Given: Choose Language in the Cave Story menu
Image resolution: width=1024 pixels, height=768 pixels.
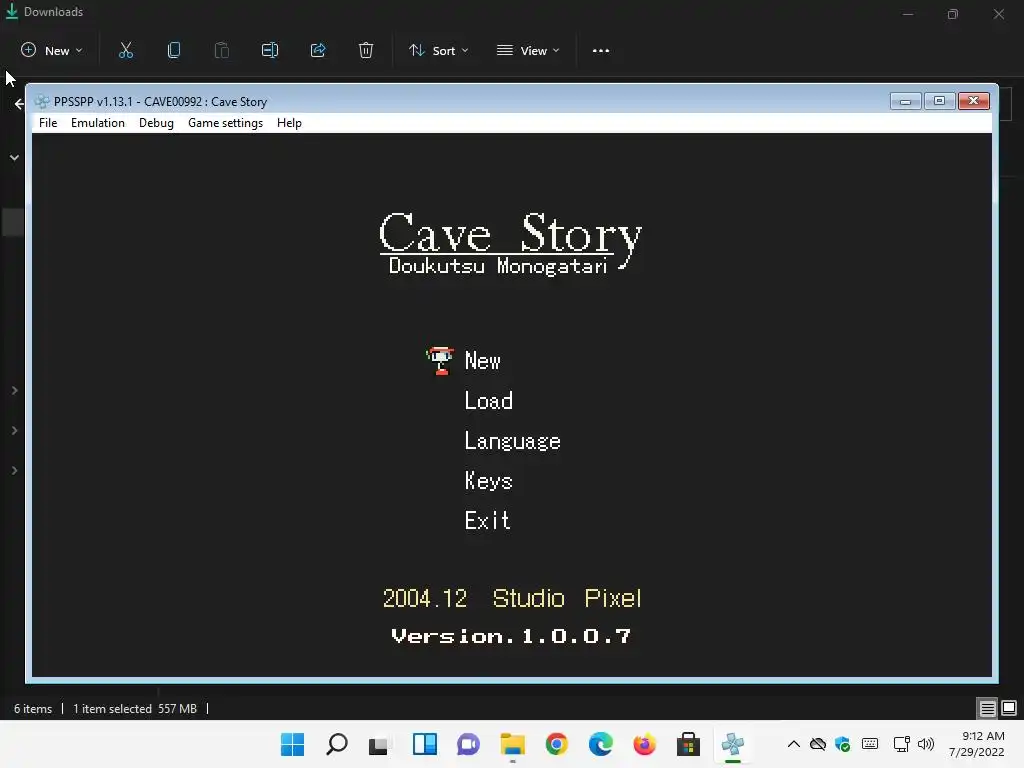Looking at the screenshot, I should tap(512, 441).
